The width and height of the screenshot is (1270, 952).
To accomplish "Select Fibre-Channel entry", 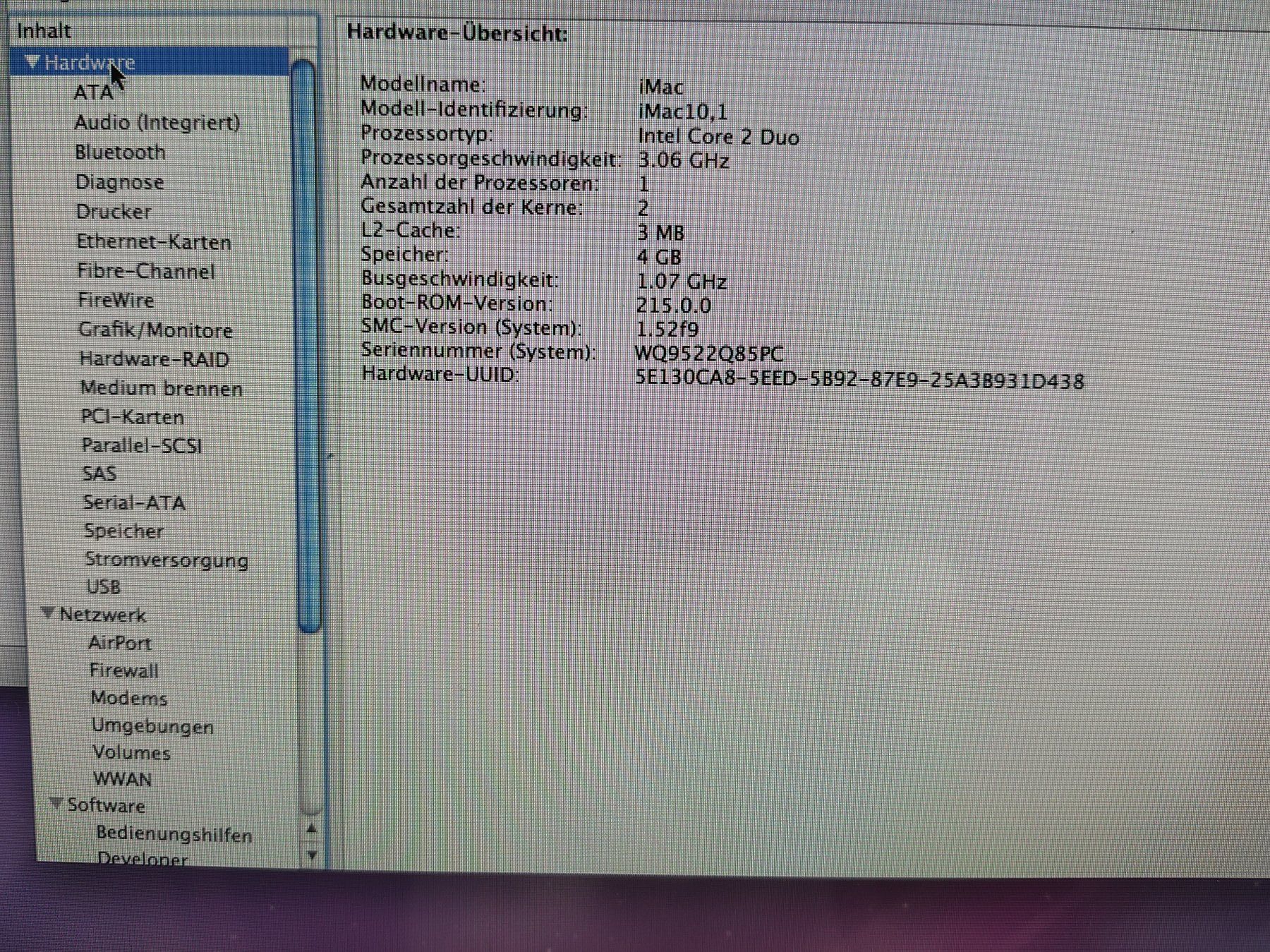I will 146,272.
